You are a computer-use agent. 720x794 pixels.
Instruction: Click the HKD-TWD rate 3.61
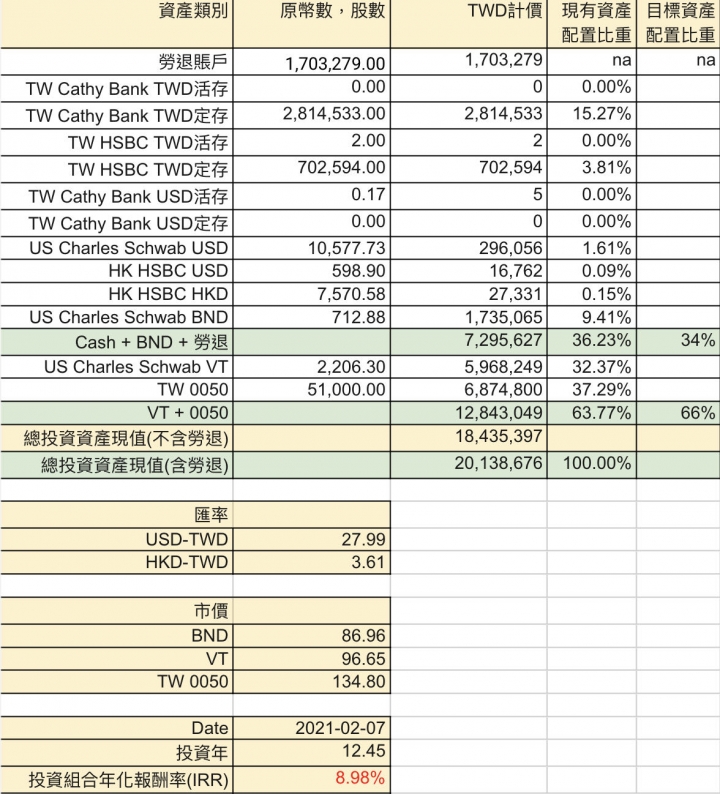(311, 562)
